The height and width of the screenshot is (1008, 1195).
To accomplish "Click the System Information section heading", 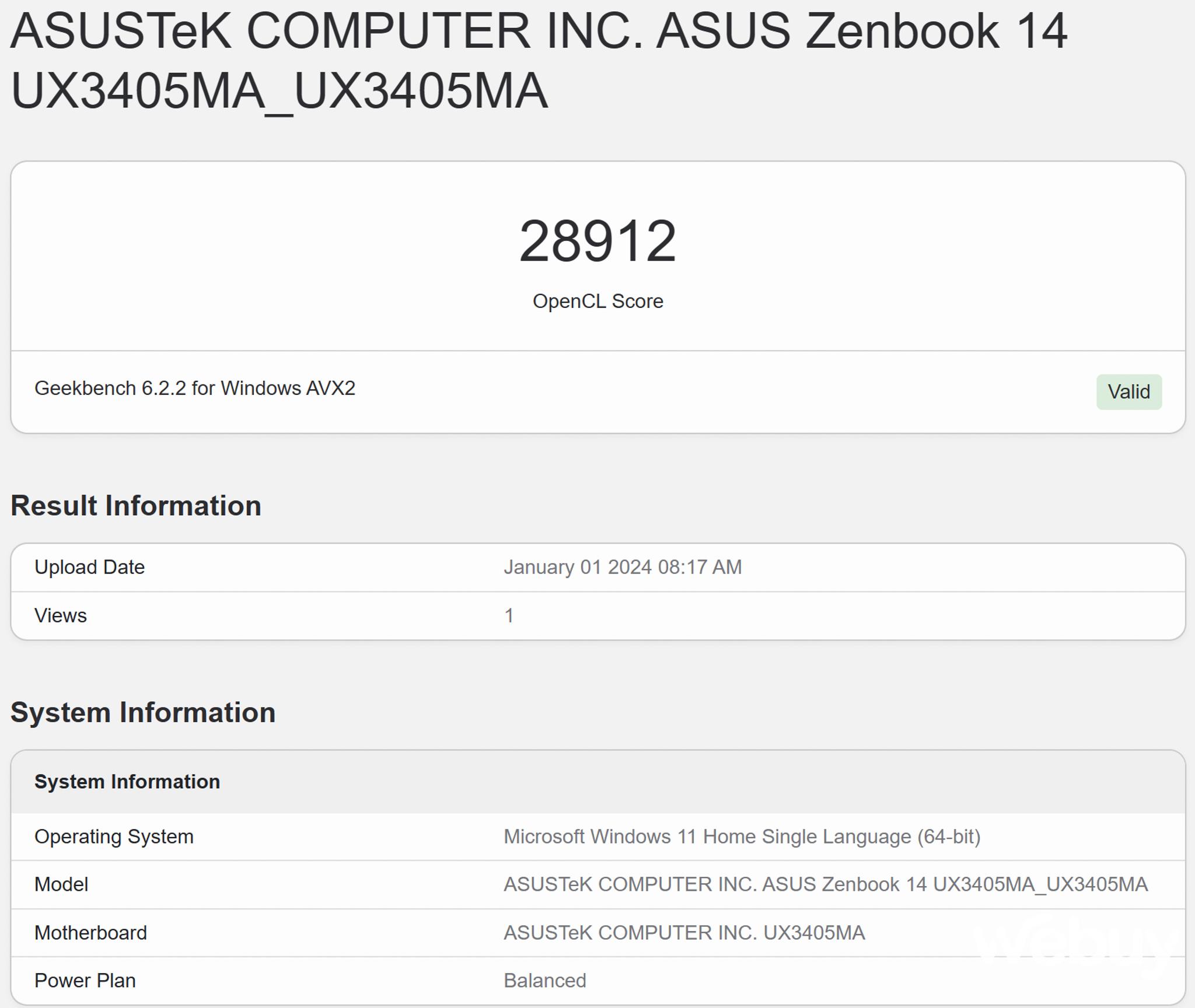I will [143, 712].
